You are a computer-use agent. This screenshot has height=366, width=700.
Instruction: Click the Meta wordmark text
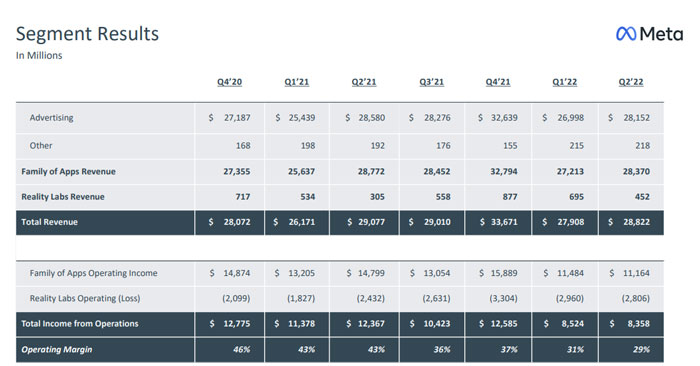661,34
